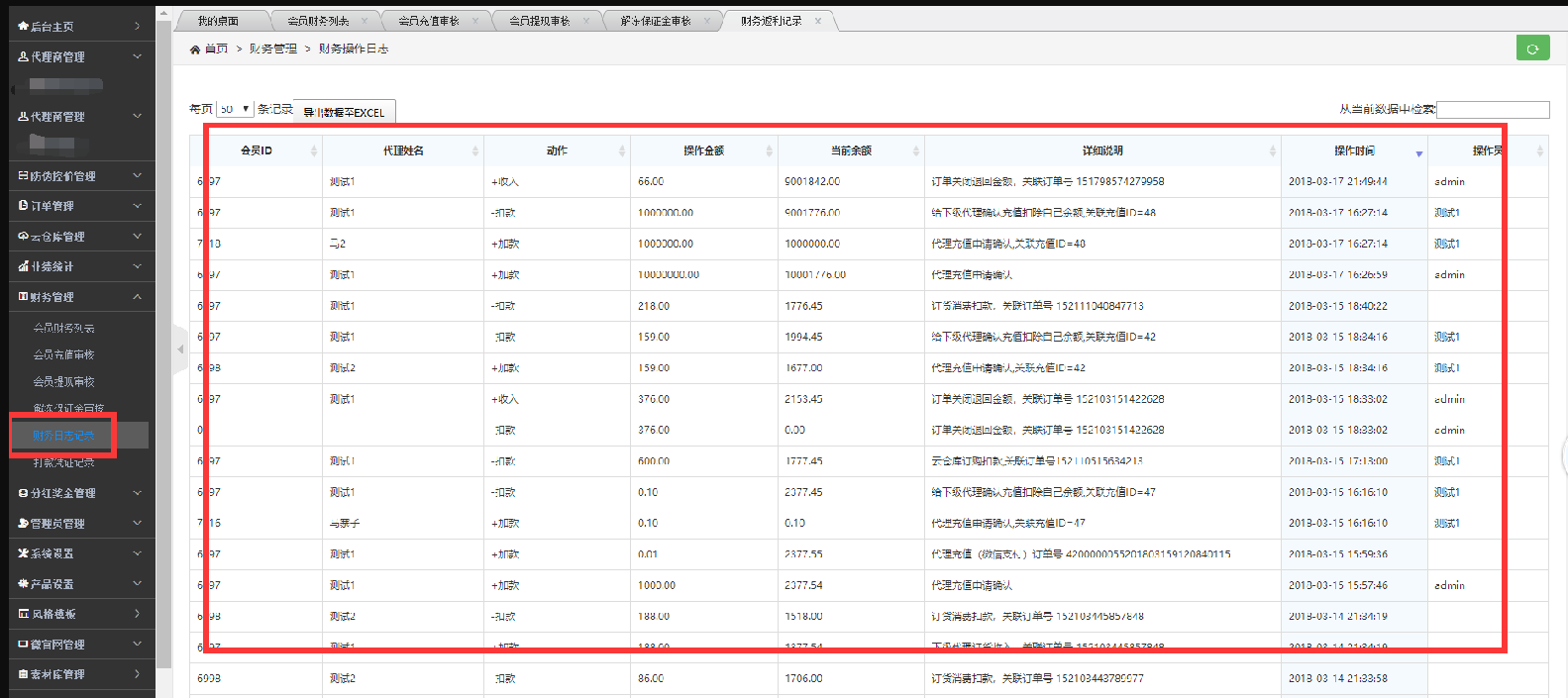The image size is (1568, 698).
Task: Select the 财务返利记录 tab
Action: pos(772,21)
